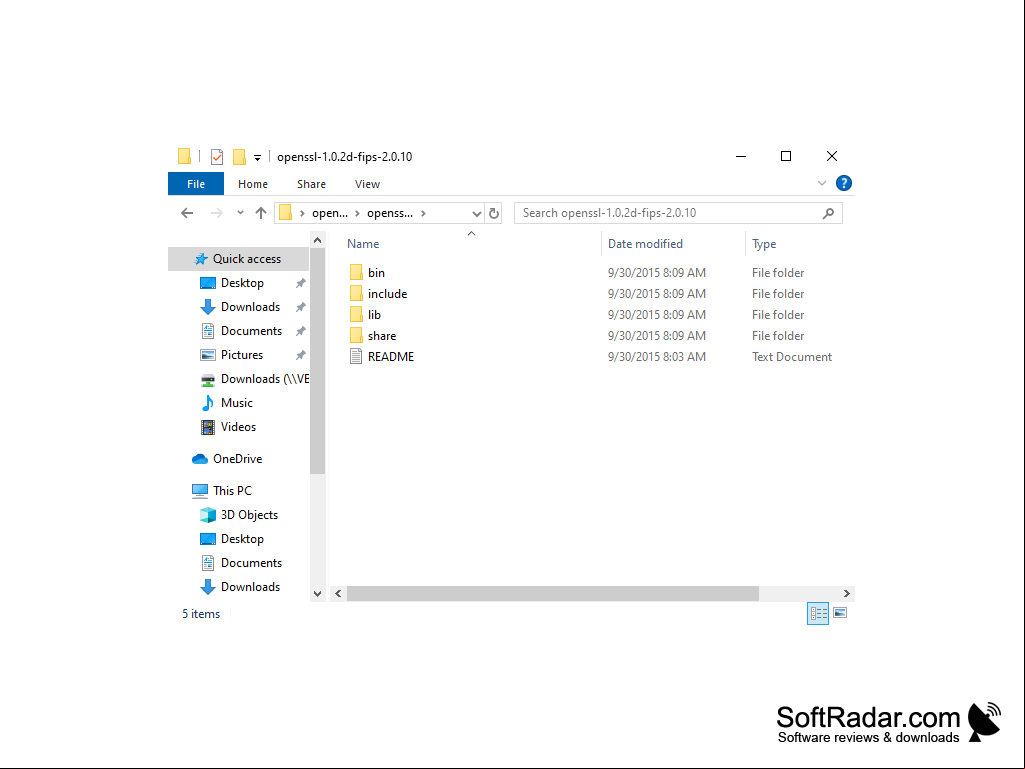Open the address bar history dropdown
Viewport: 1025px width, 769px height.
(477, 213)
